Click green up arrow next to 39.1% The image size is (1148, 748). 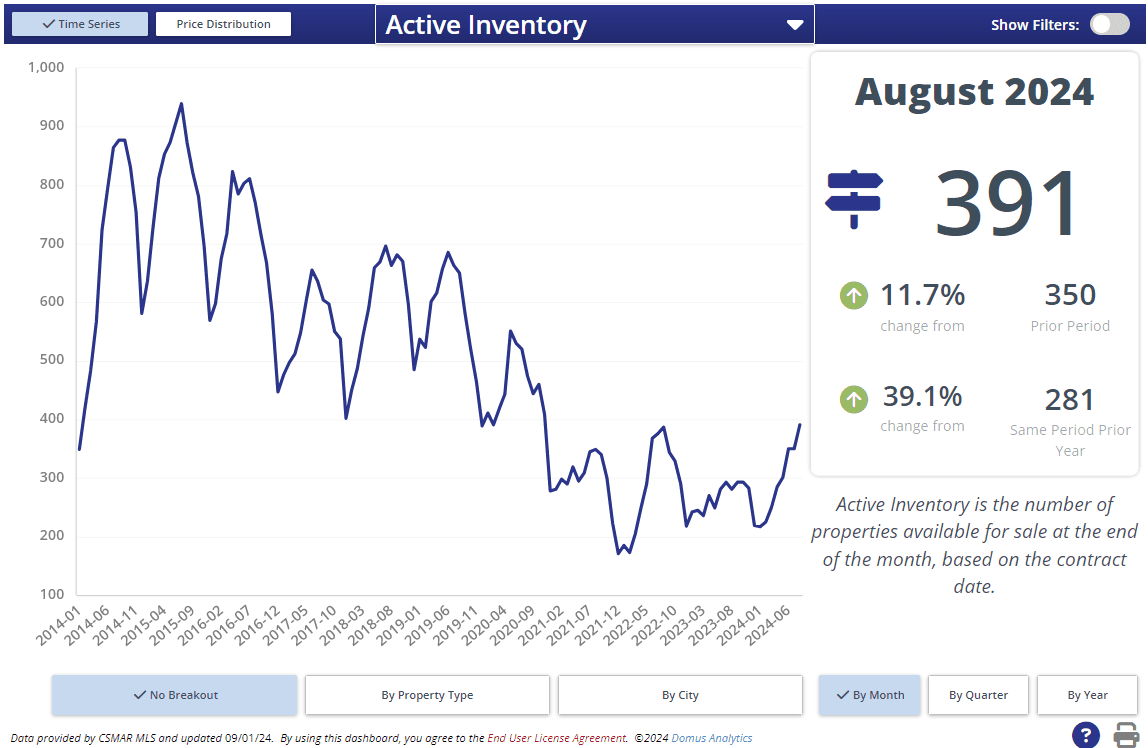click(853, 400)
